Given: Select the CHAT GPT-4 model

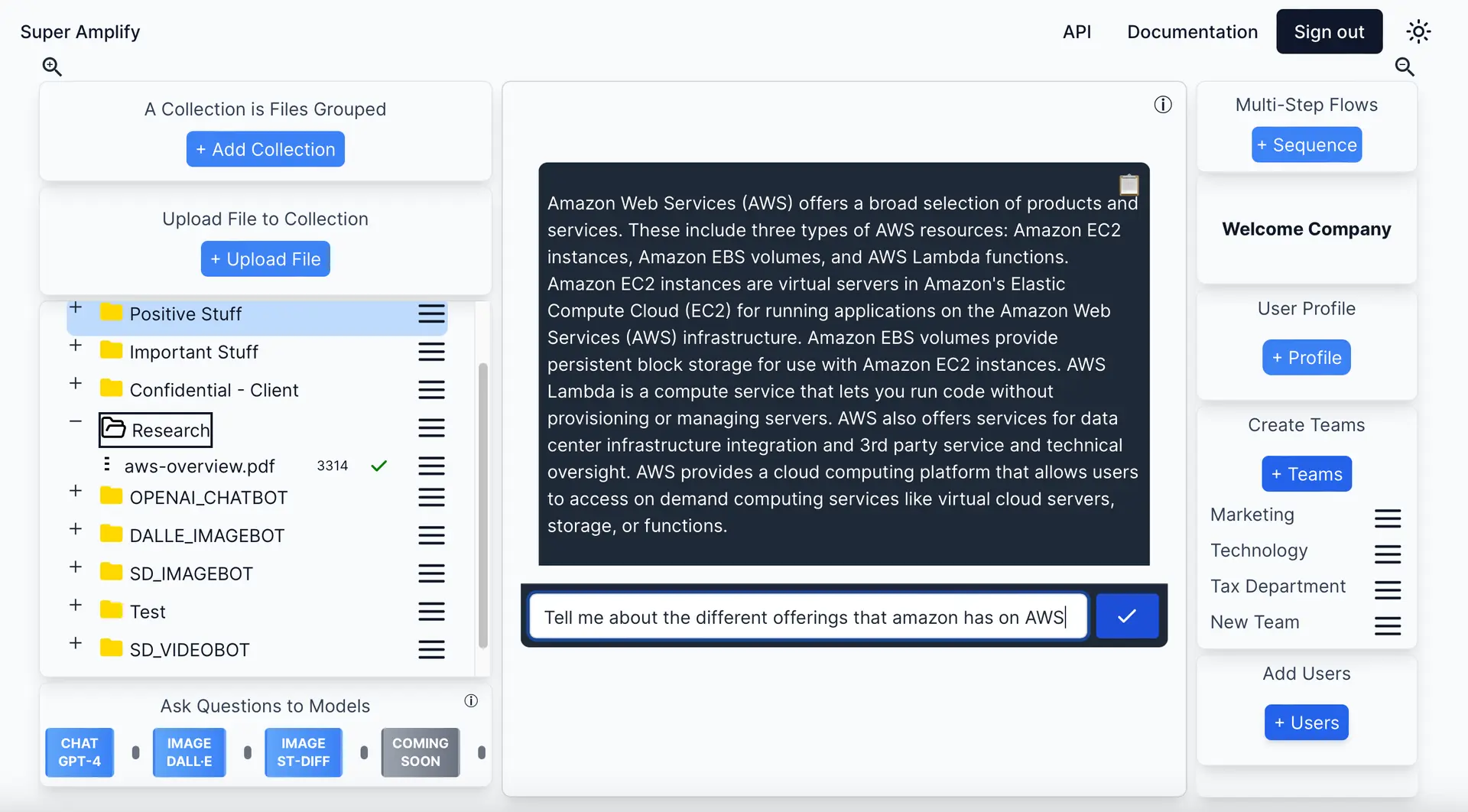Looking at the screenshot, I should [79, 752].
